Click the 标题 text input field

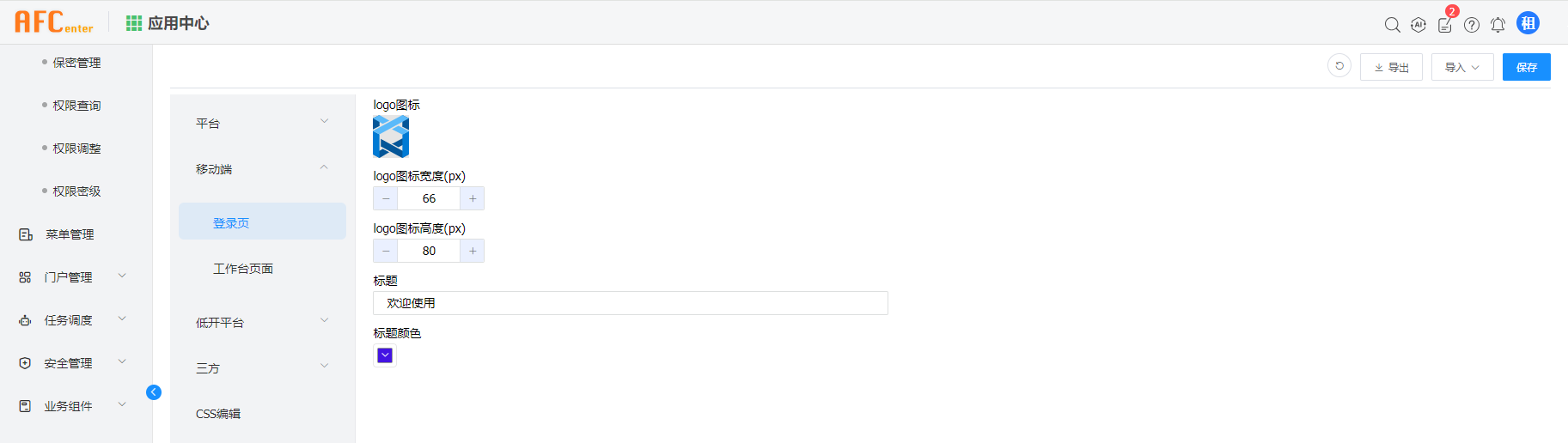click(630, 303)
